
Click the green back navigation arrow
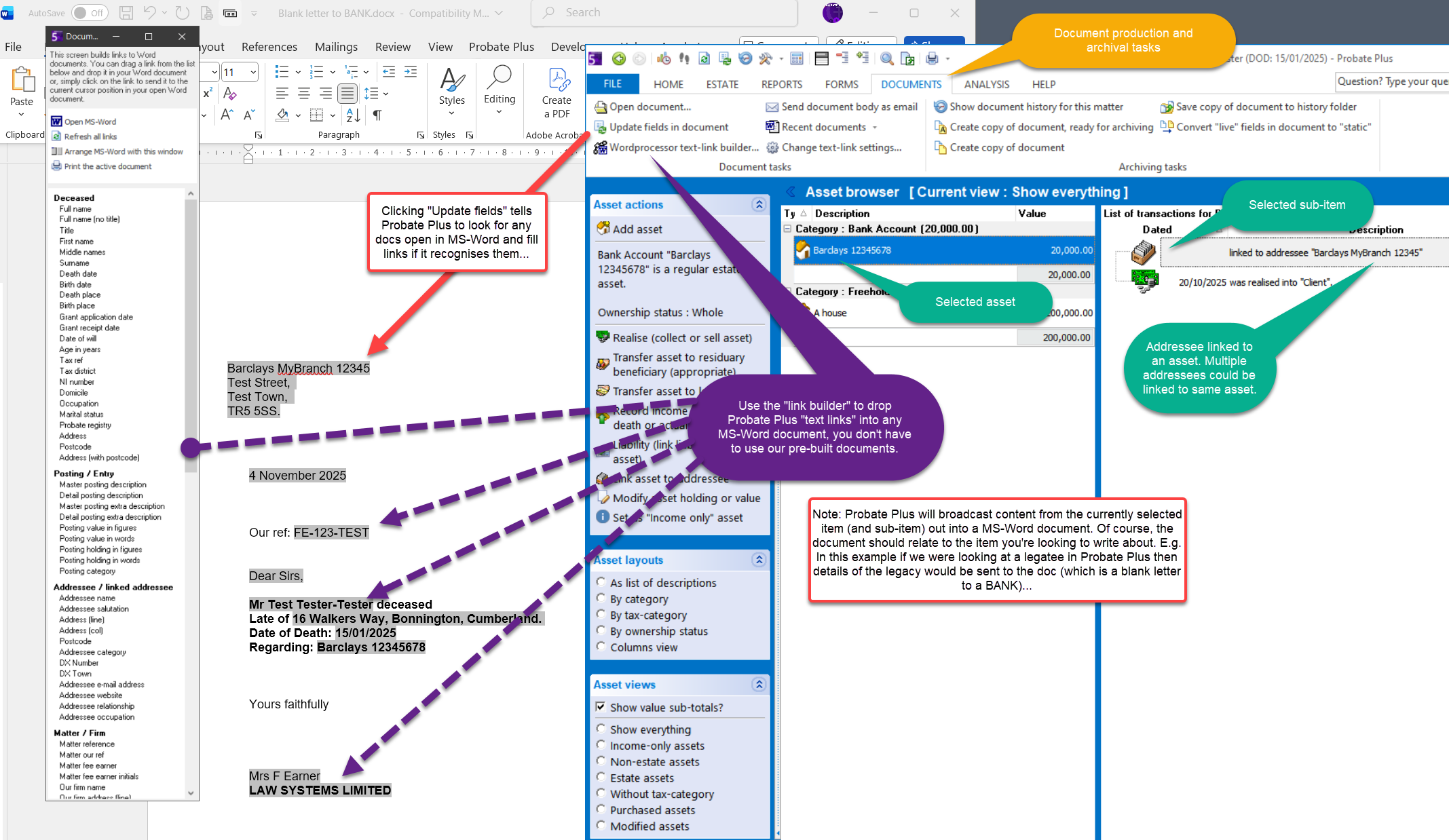coord(618,58)
